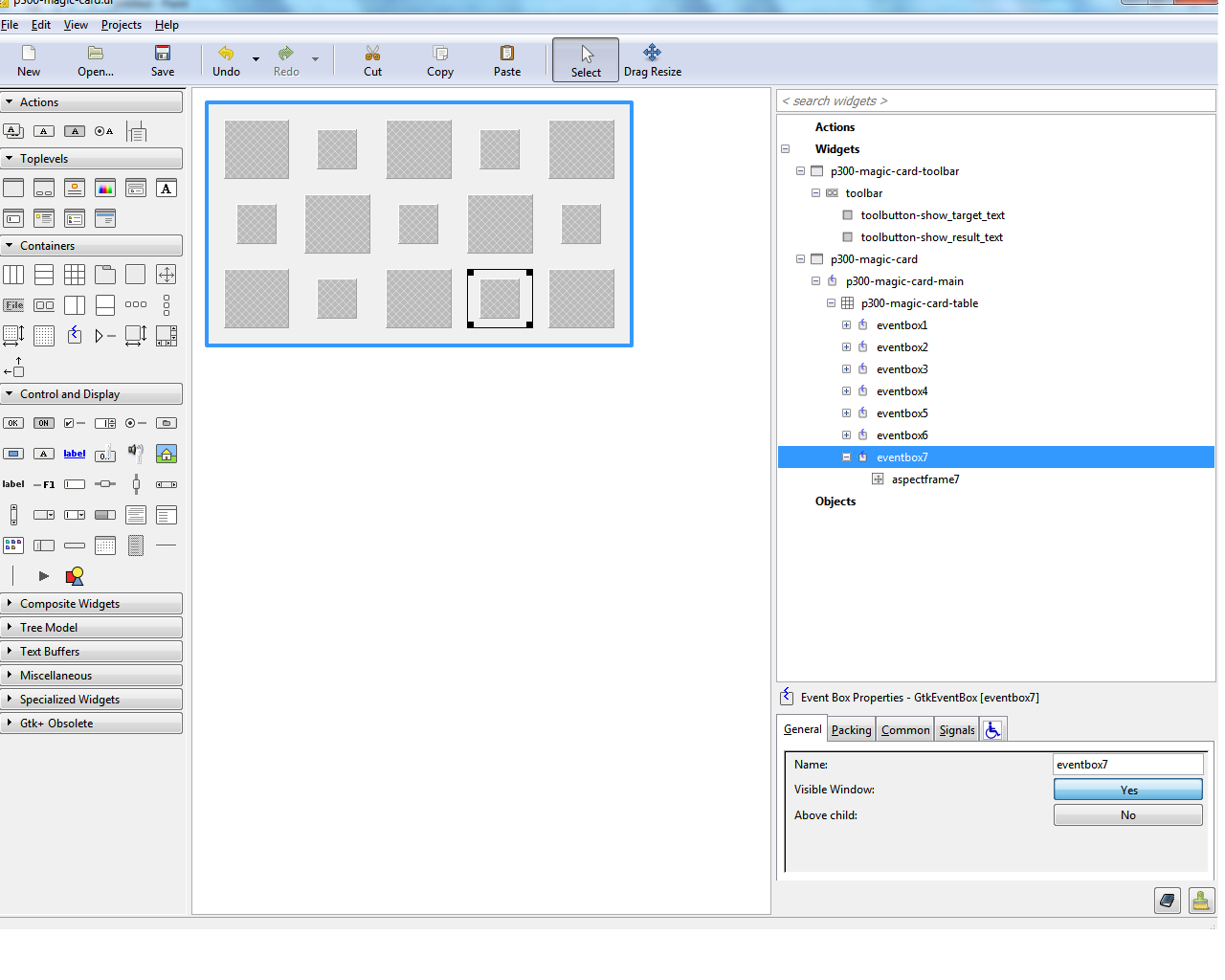Select the Event Box icon in Containers
This screenshot has width=1225, height=980.
pos(75,335)
